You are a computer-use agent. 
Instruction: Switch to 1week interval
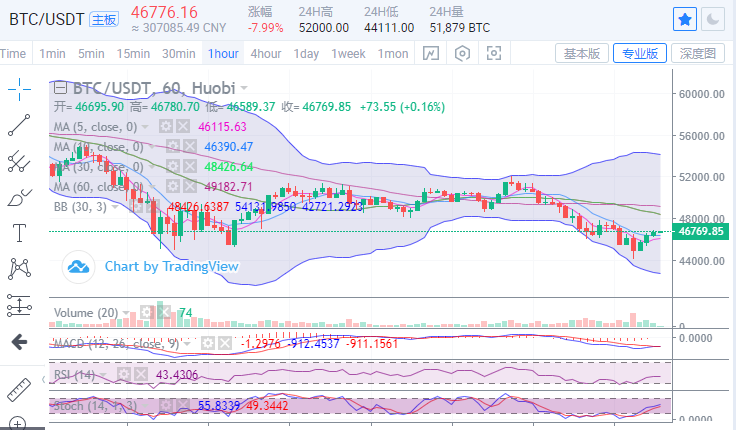pyautogui.click(x=348, y=54)
